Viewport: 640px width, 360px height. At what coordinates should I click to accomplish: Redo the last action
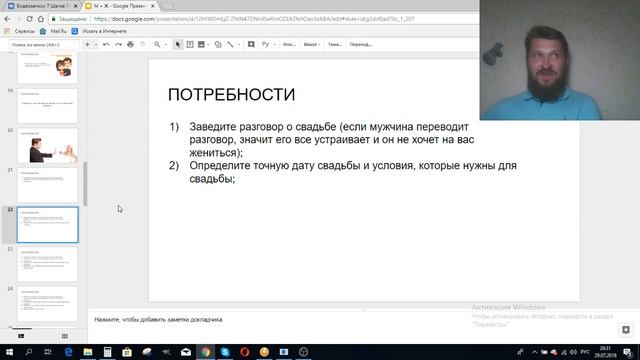(x=118, y=44)
